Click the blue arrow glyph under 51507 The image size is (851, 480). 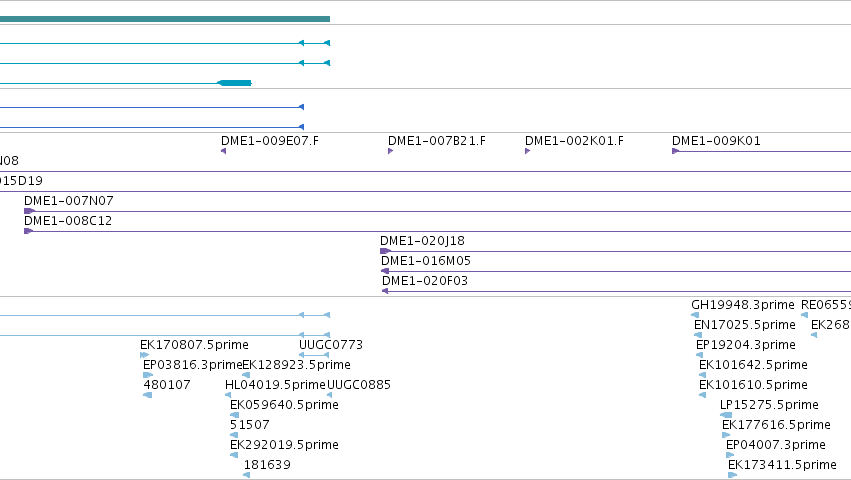coord(234,435)
